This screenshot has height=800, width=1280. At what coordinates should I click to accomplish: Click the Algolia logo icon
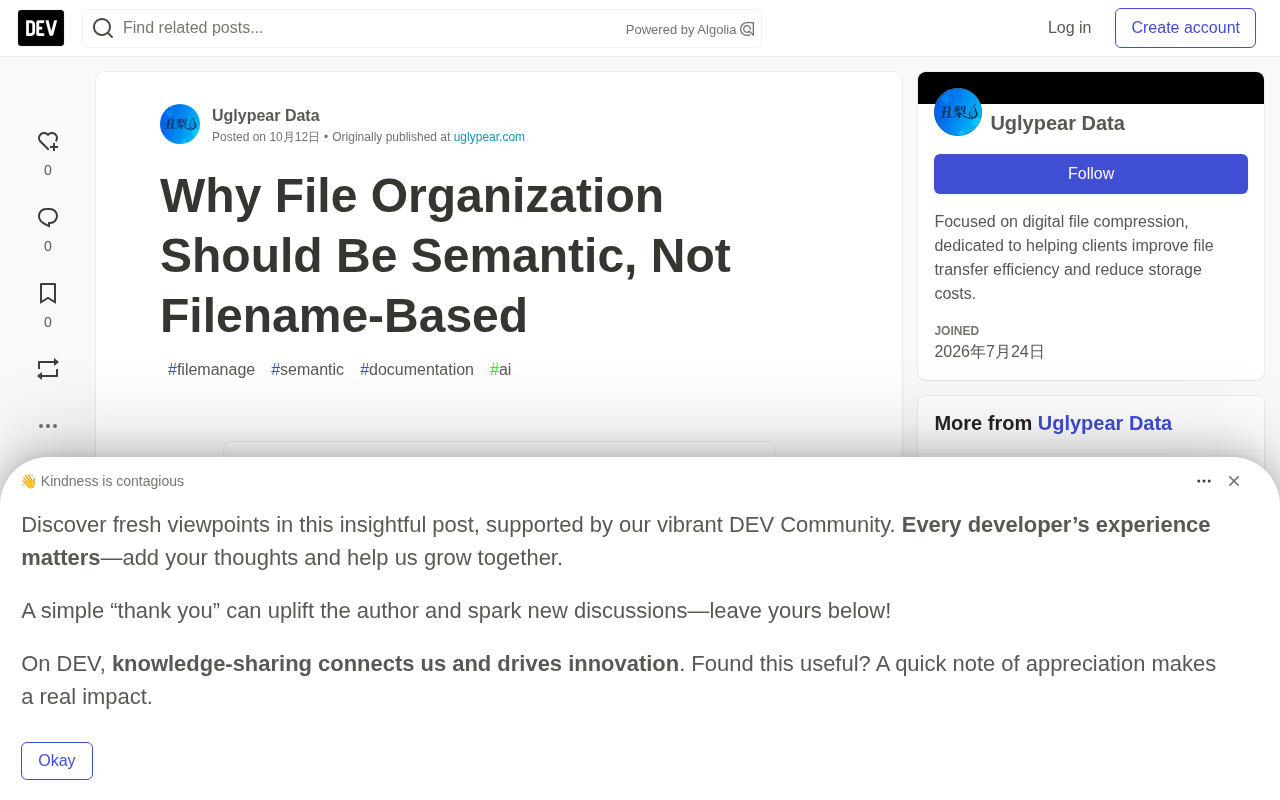[747, 29]
